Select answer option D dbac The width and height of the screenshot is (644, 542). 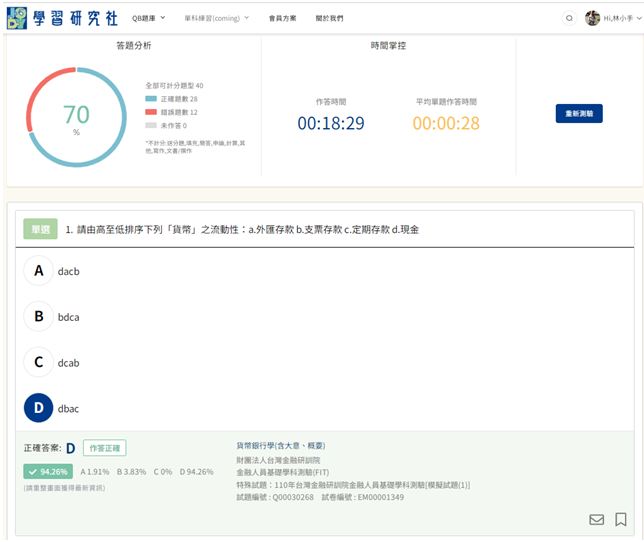38,408
